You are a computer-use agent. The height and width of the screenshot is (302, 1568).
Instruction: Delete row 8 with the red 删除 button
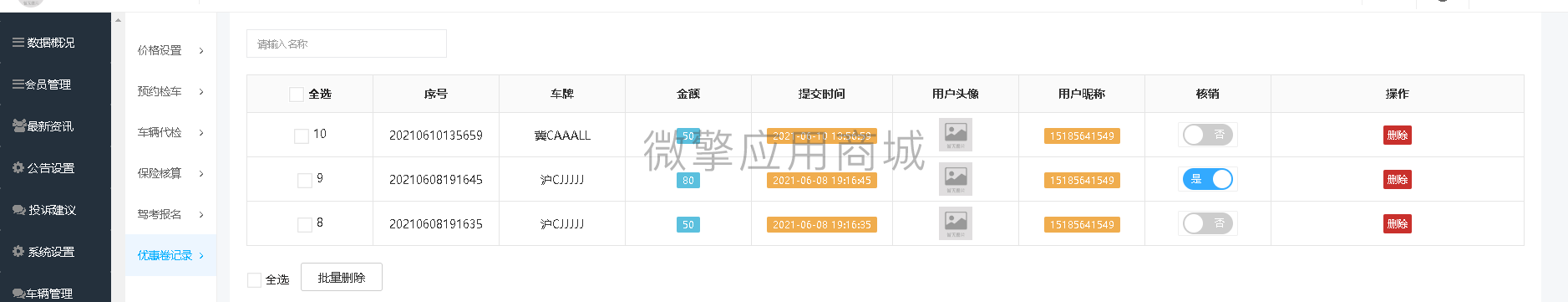coord(1398,223)
